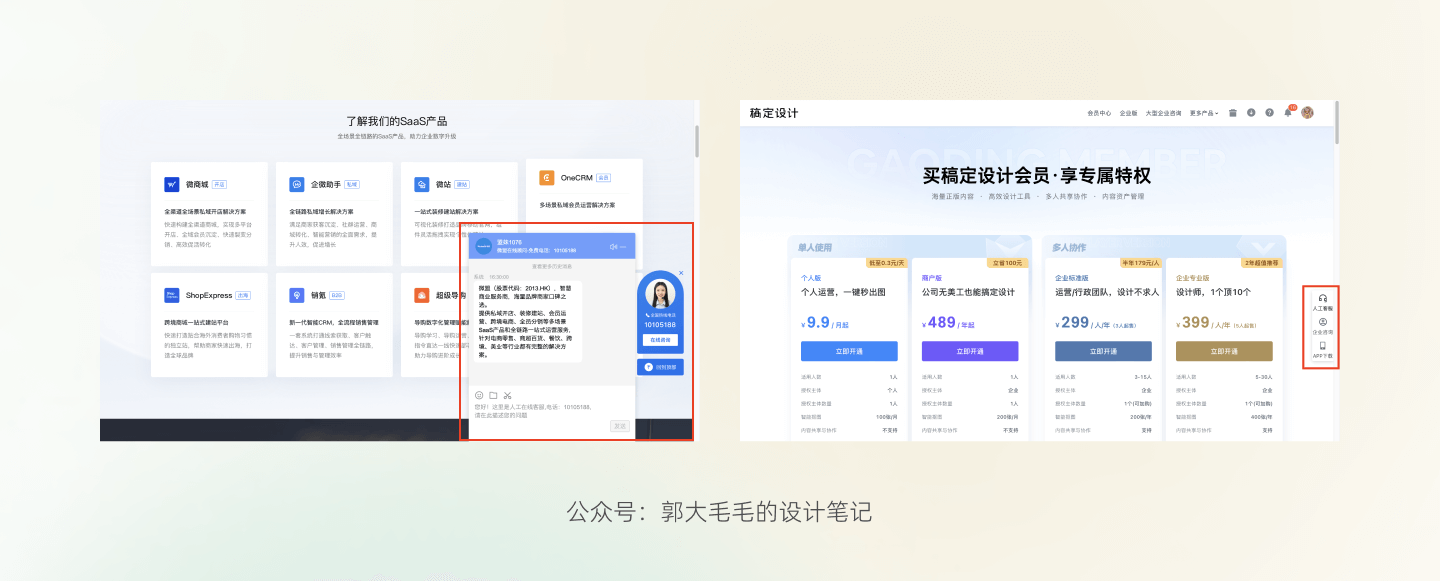Click the 立省100元 badge on 商户版
The width and height of the screenshot is (1440, 581).
coord(1007,263)
